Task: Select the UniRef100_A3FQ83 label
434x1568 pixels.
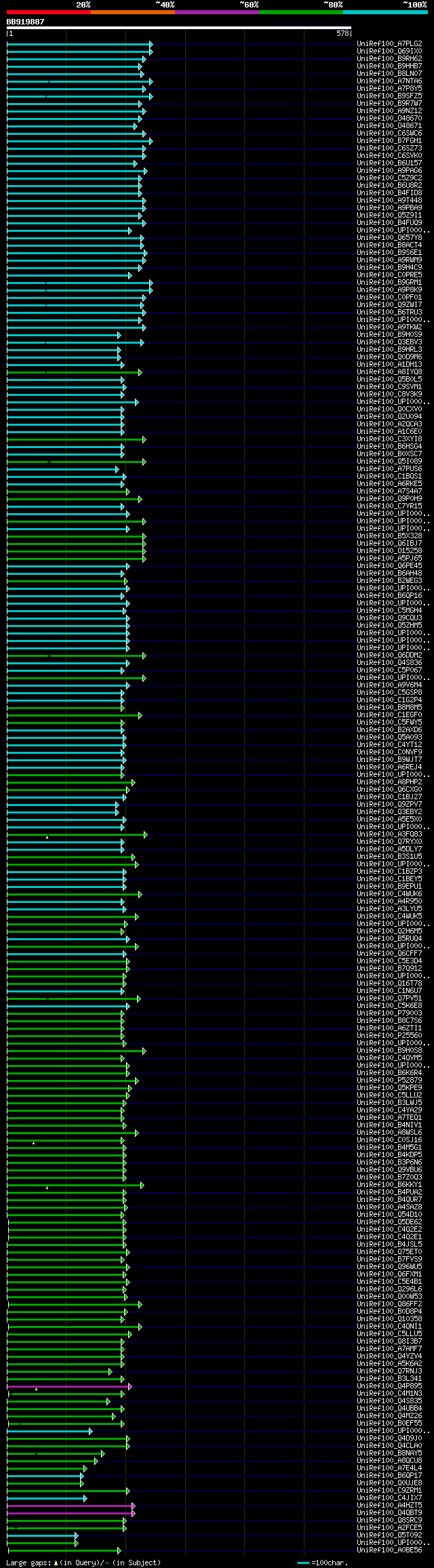Action: (389, 835)
